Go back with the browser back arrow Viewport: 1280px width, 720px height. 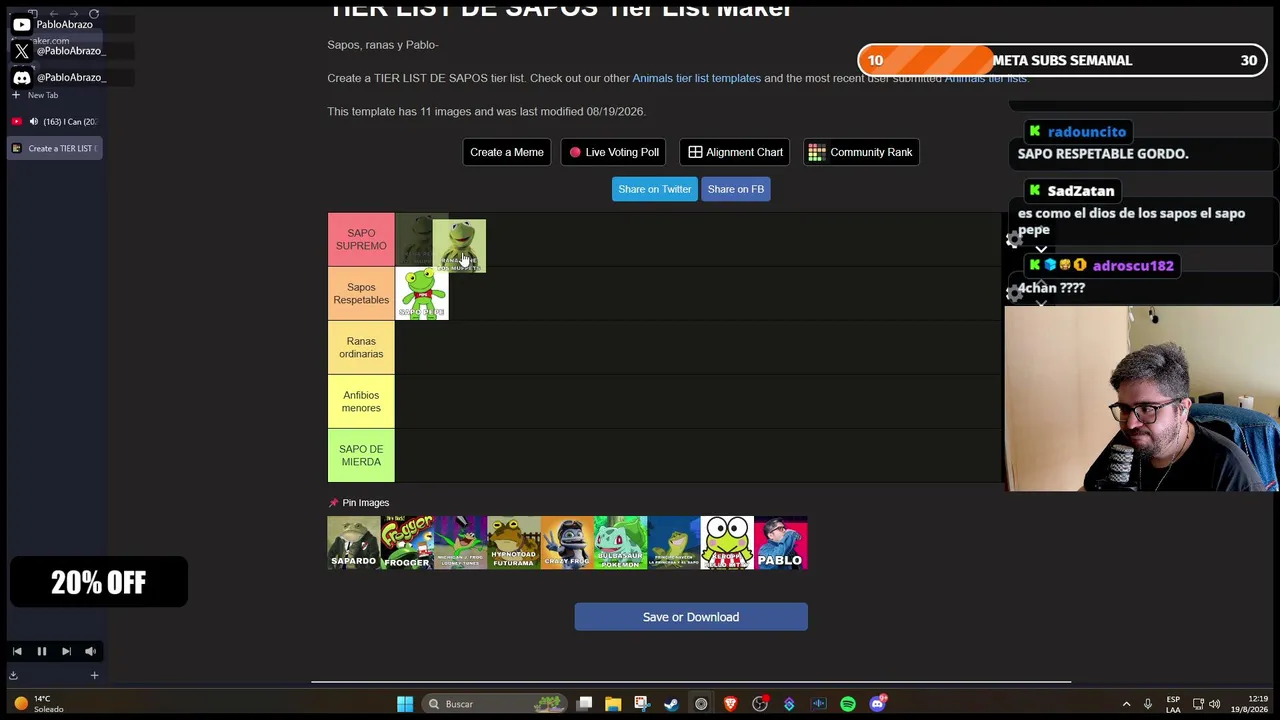click(x=54, y=14)
